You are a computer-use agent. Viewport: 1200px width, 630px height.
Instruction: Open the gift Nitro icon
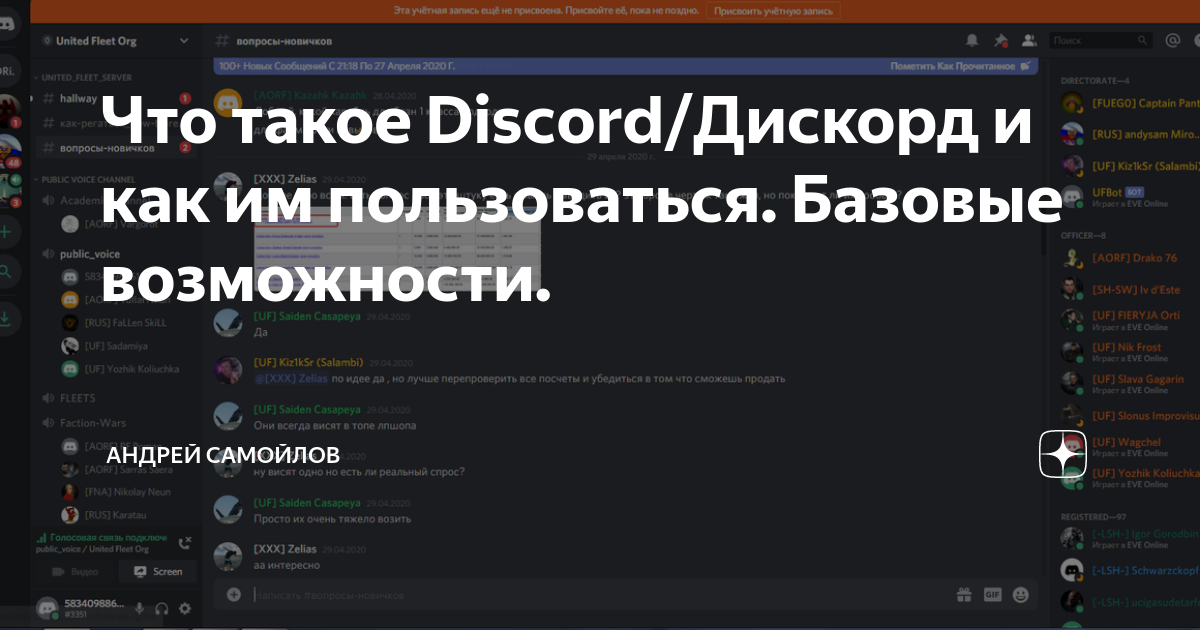click(964, 594)
